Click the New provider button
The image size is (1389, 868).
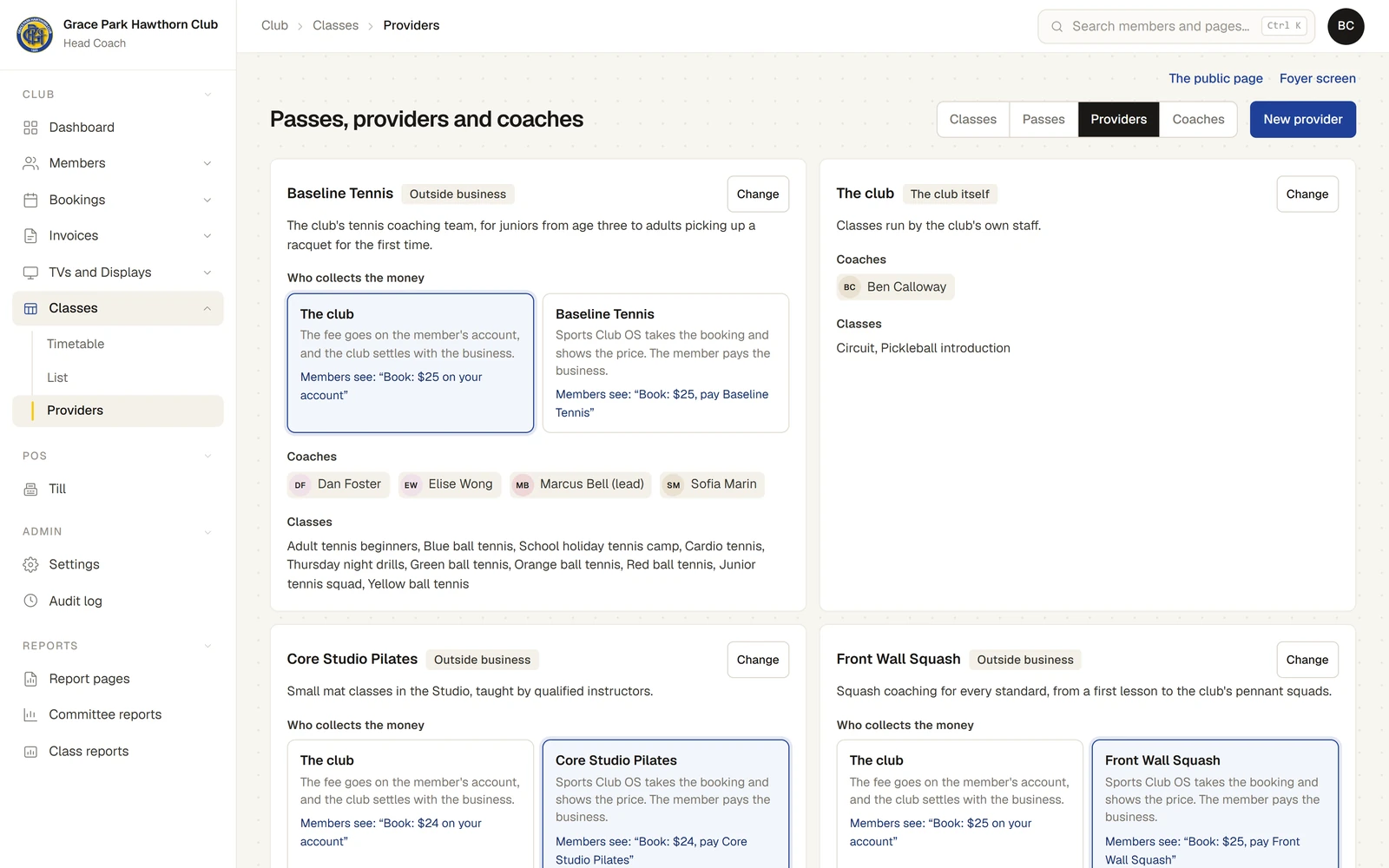(x=1303, y=120)
